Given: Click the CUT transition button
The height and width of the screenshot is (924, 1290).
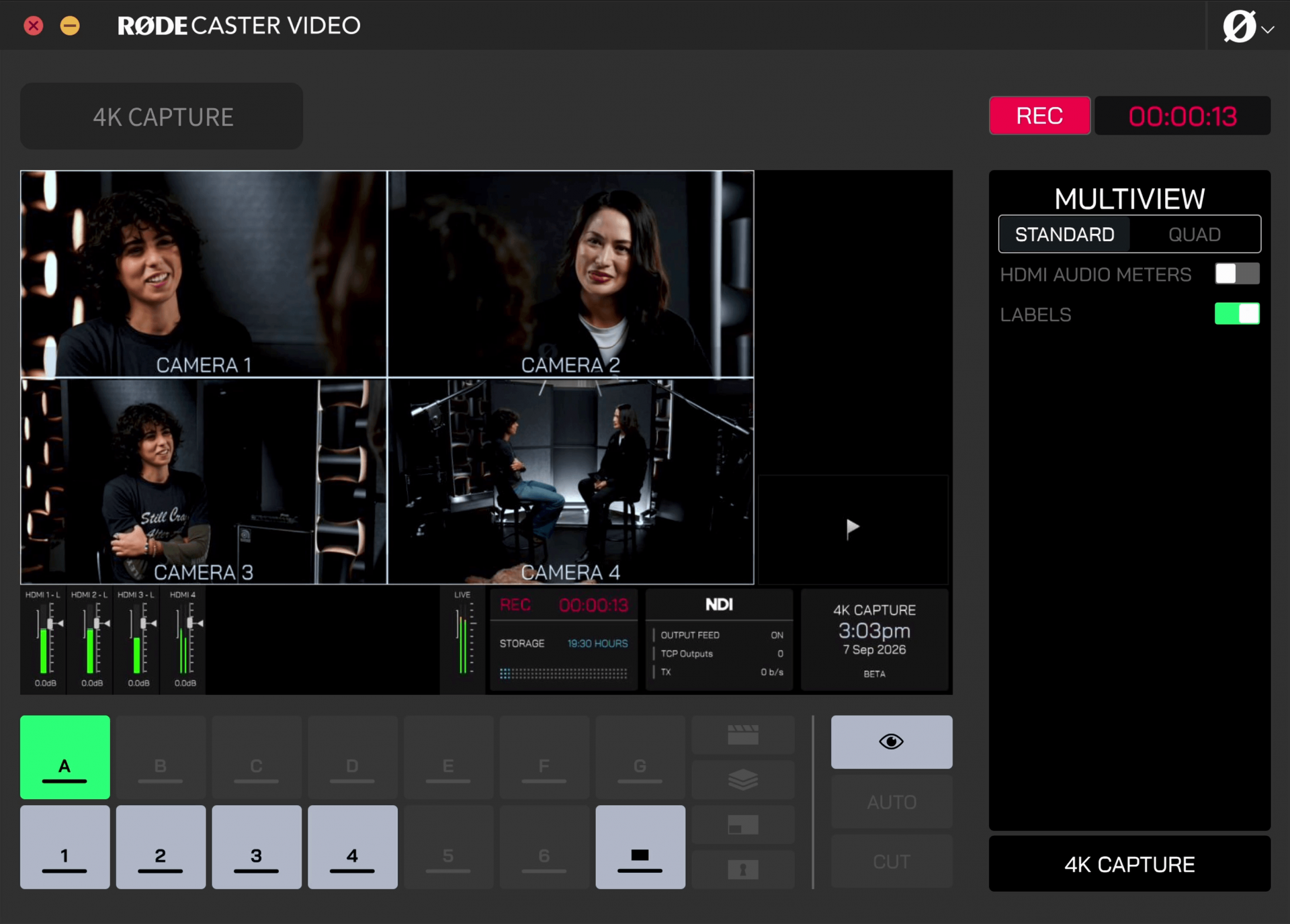Looking at the screenshot, I should click(x=892, y=862).
